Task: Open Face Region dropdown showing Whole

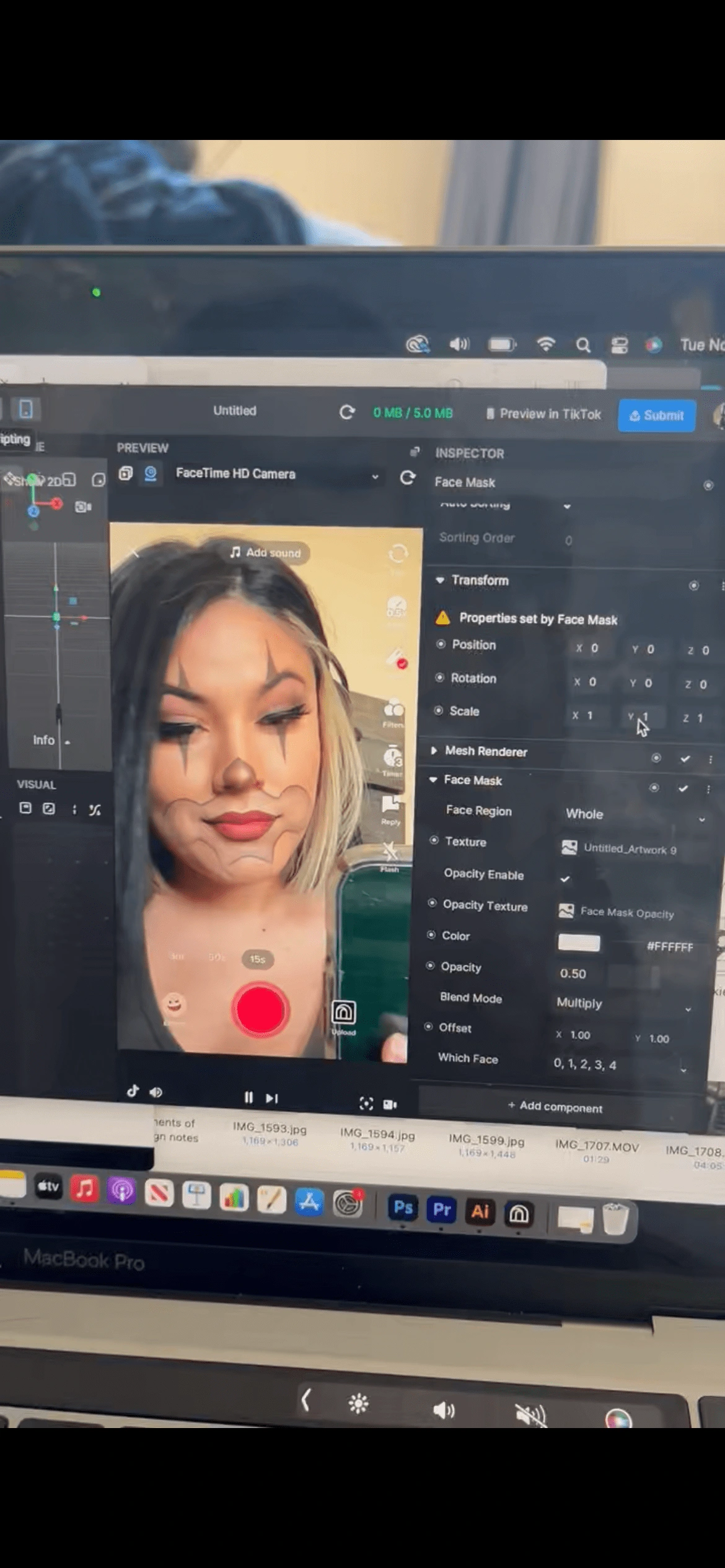Action: tap(634, 815)
